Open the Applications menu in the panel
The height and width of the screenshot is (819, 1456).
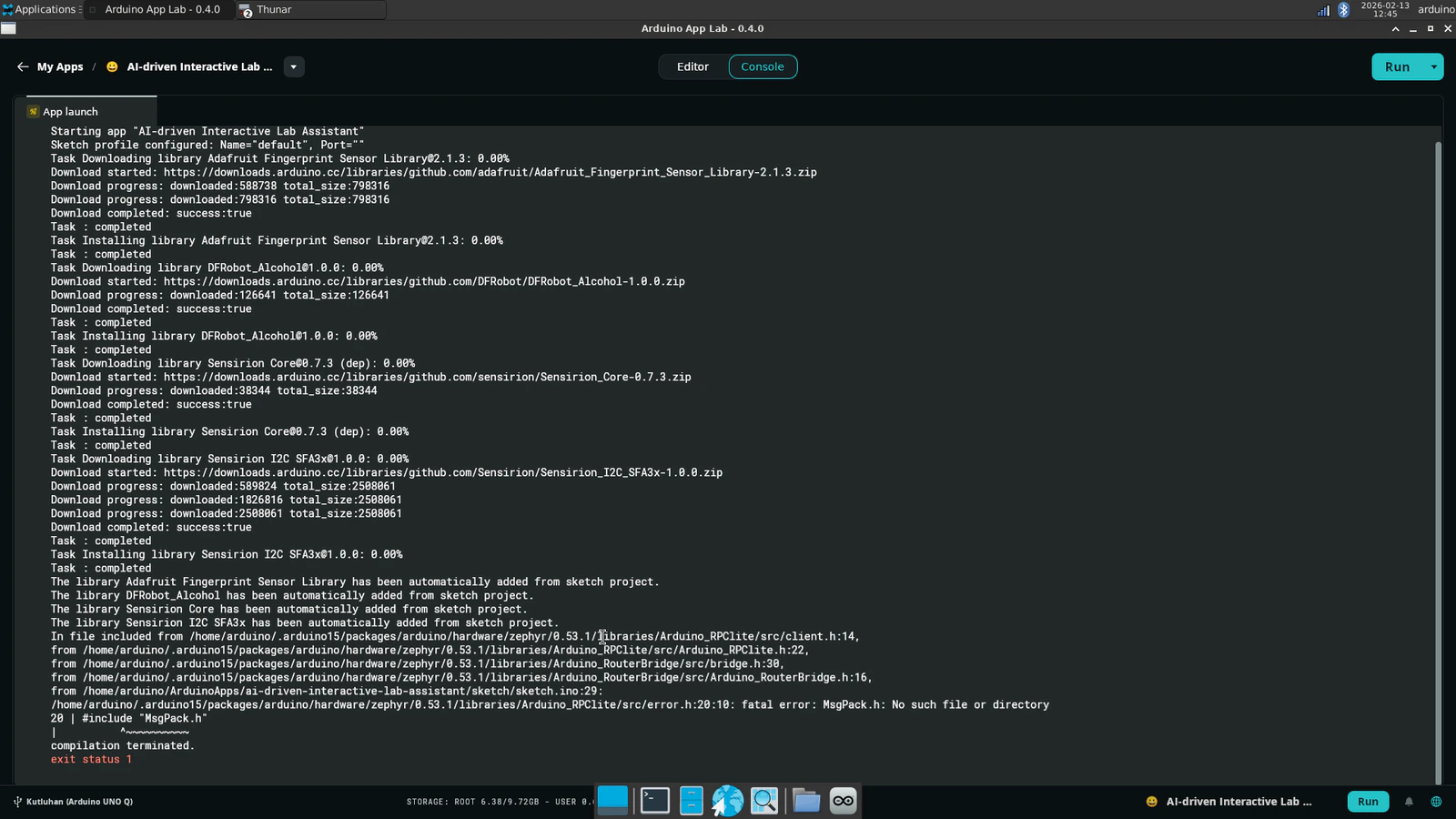click(x=40, y=9)
